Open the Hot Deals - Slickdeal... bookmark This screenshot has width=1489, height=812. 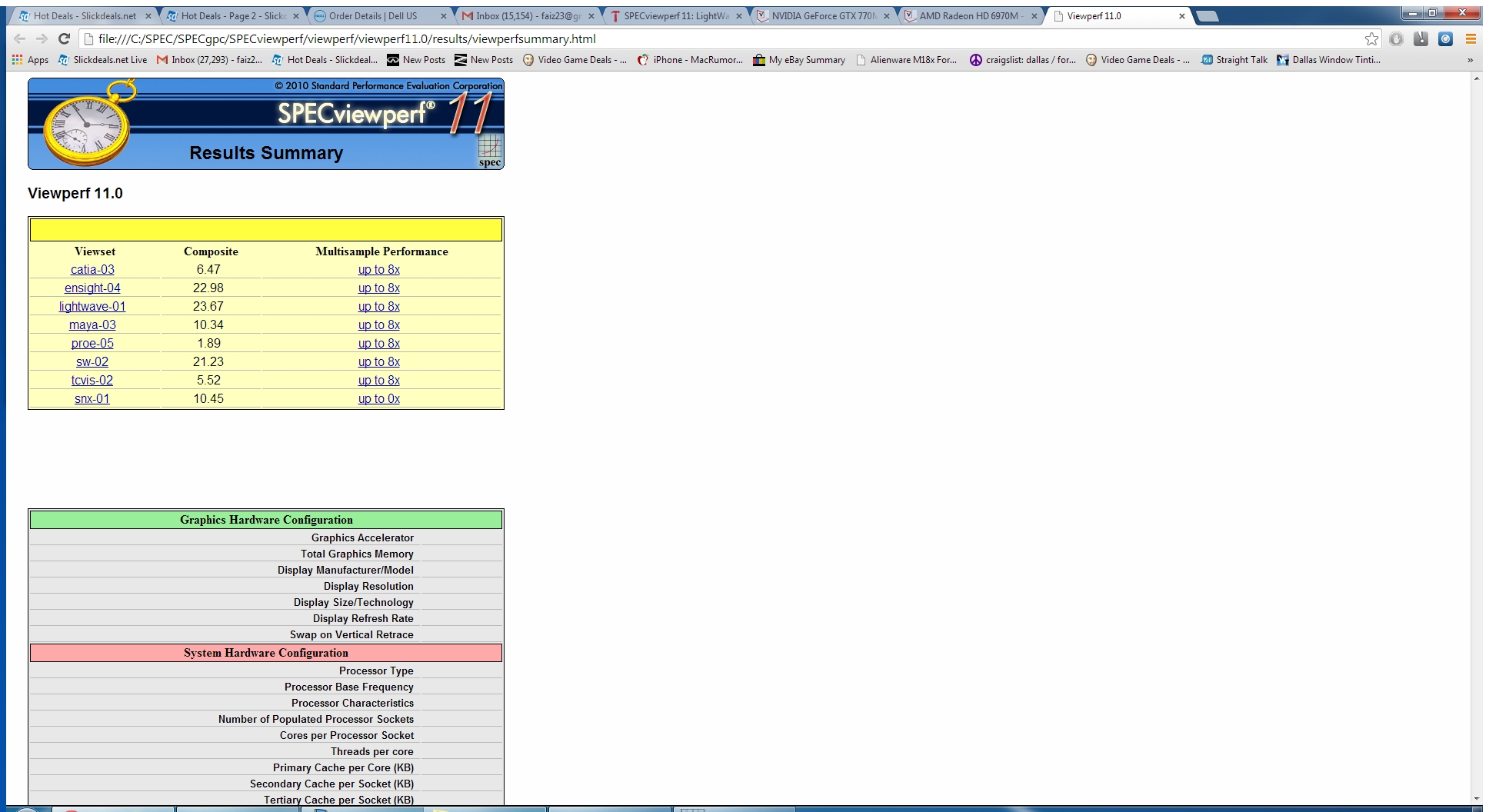pos(325,60)
